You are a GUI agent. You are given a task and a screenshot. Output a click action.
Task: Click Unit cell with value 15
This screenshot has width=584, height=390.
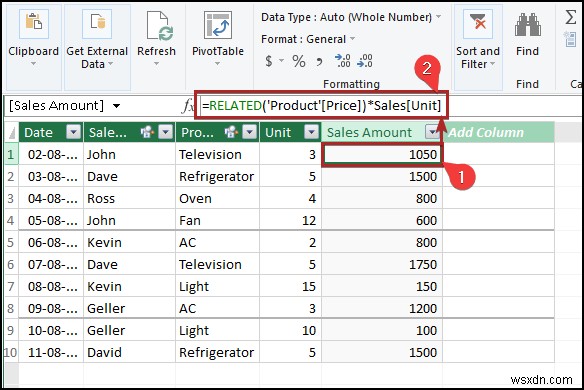[291, 286]
